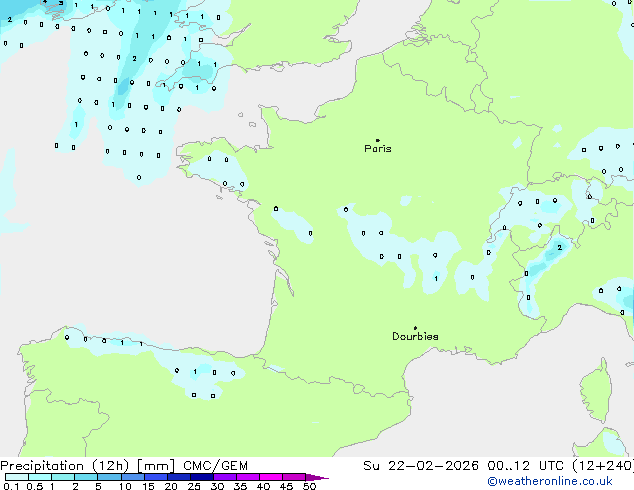Select the 45–50 mm legend swatch
This screenshot has width=634, height=490.
[294, 477]
